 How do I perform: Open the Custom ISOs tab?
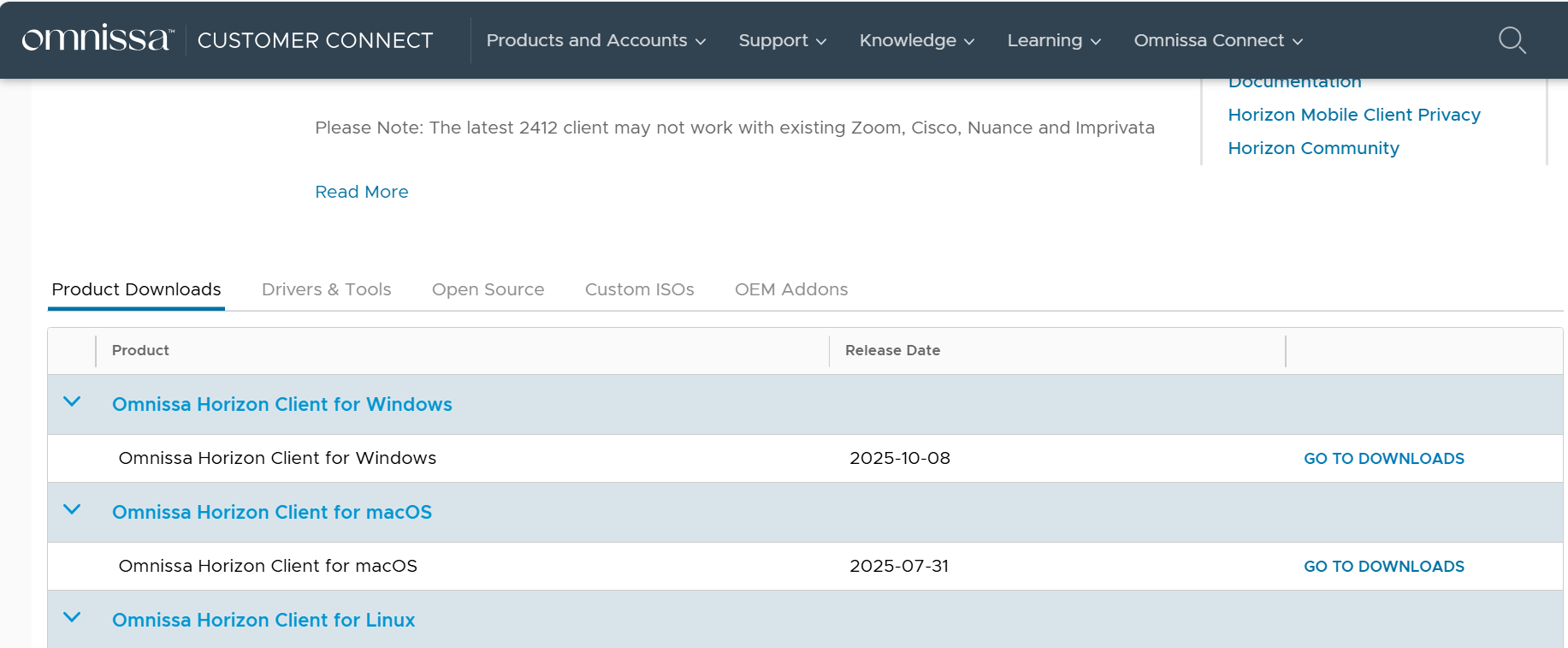point(639,289)
